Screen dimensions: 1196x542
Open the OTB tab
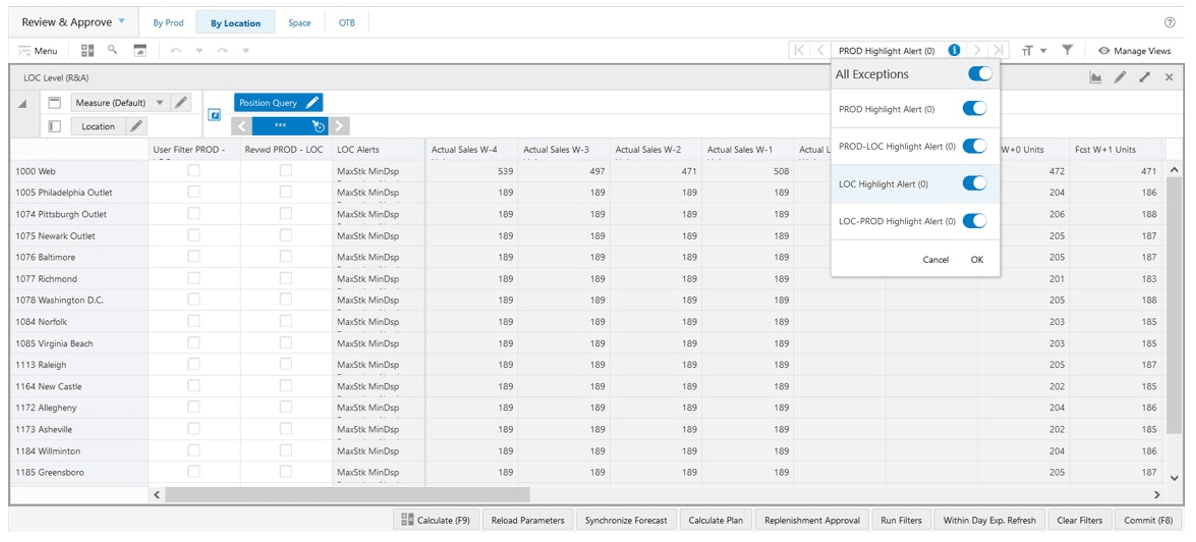[x=347, y=23]
